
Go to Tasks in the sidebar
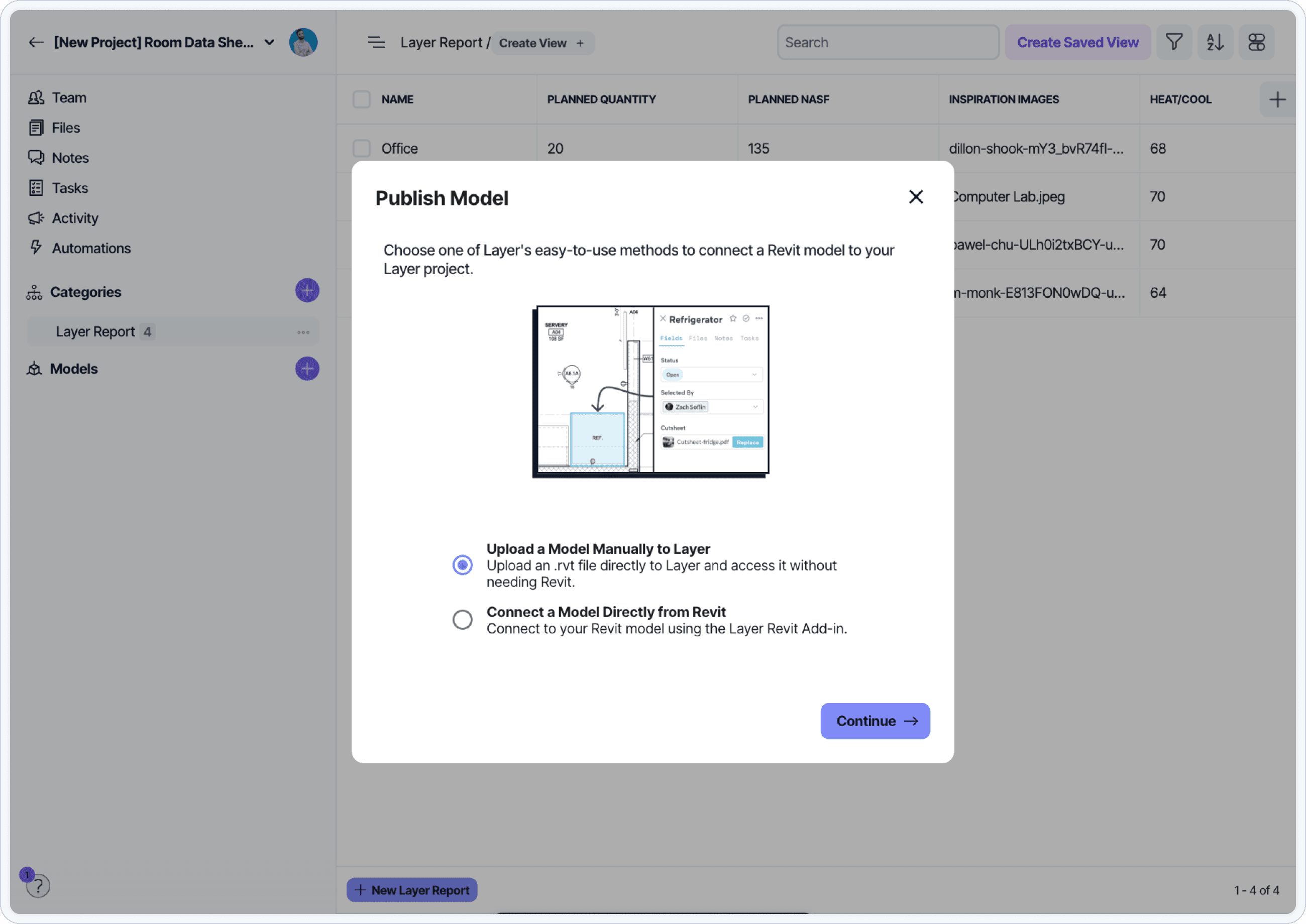point(70,188)
